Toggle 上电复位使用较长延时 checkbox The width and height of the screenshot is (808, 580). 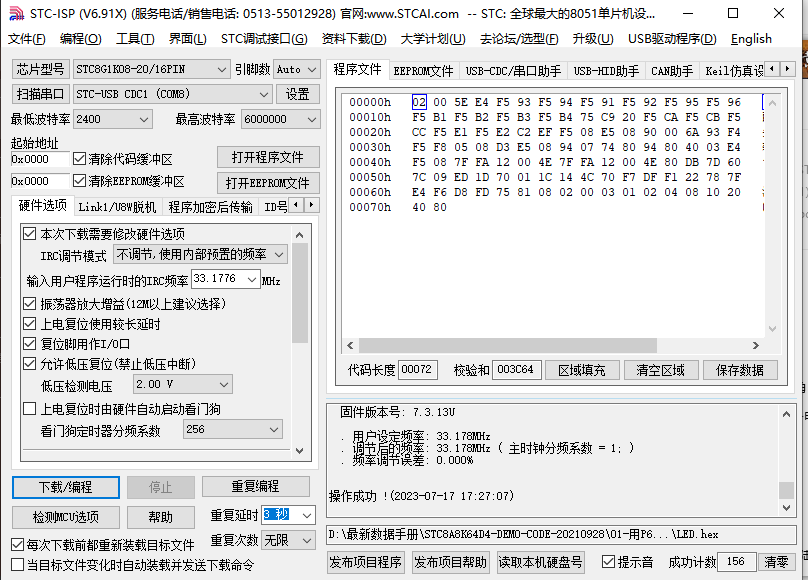29,324
